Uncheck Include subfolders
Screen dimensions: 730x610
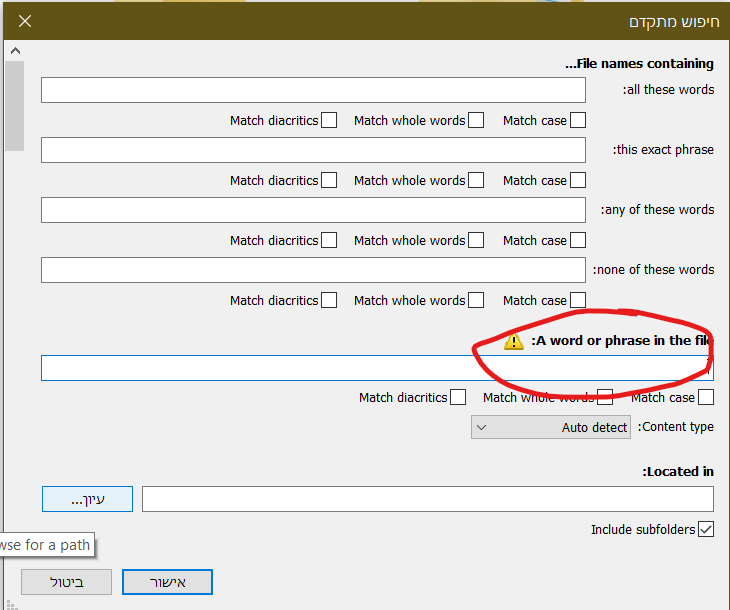coord(706,529)
